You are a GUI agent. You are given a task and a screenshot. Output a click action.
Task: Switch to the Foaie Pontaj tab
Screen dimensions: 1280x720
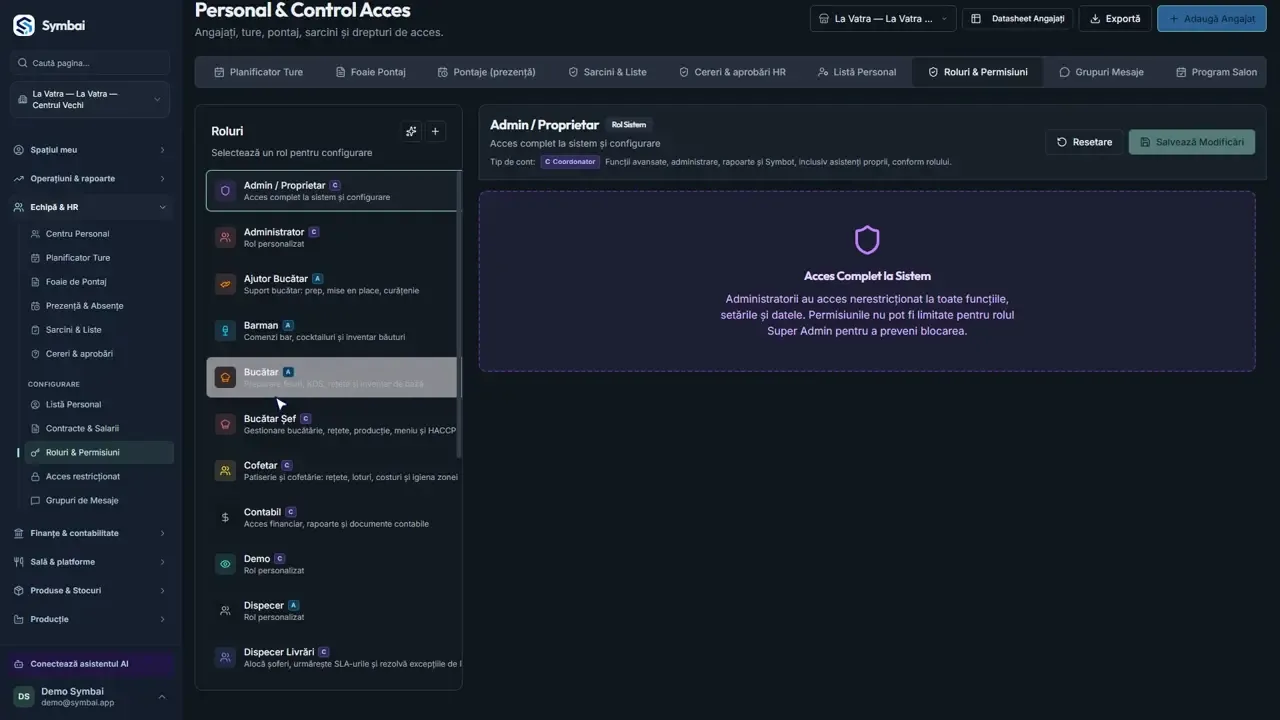370,72
